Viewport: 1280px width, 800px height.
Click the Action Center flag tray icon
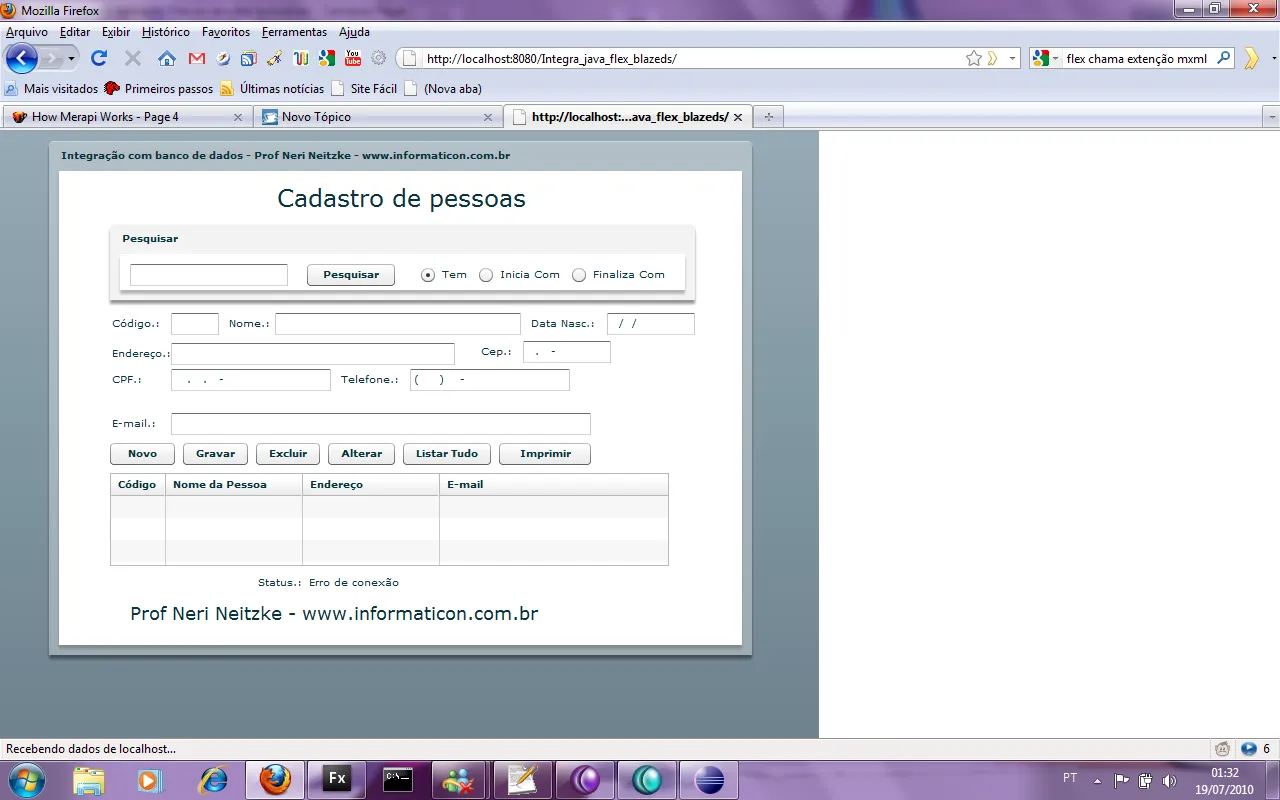[1121, 780]
